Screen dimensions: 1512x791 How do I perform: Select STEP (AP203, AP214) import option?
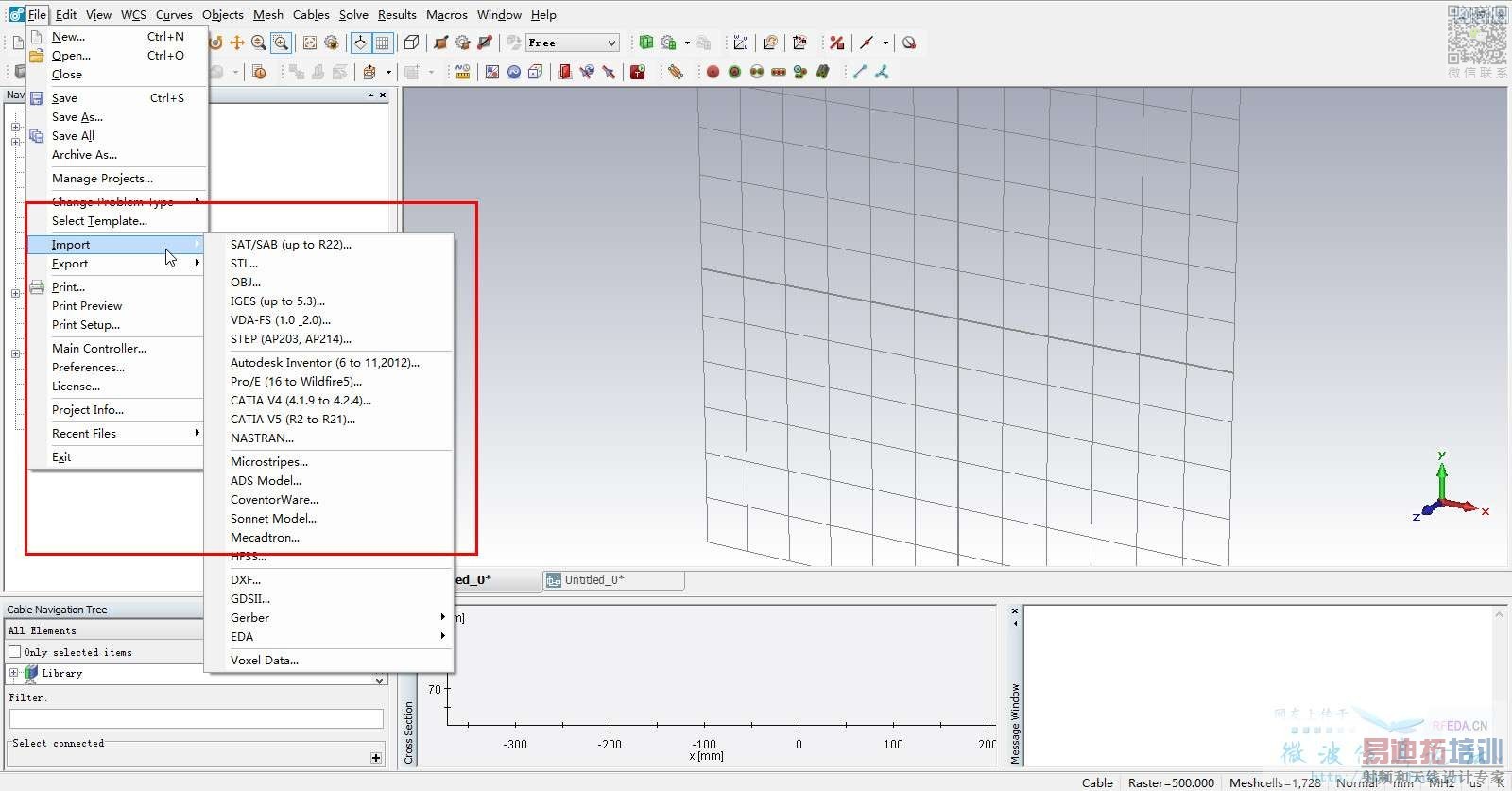coord(291,339)
